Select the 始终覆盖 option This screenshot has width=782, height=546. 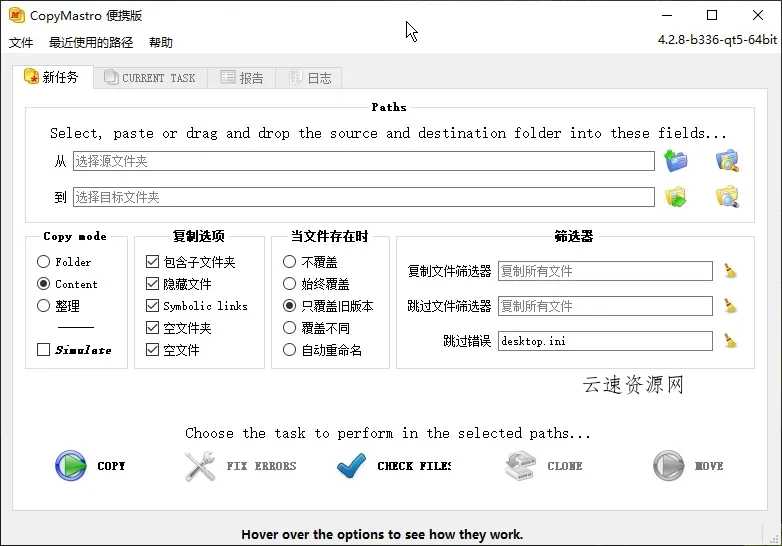(x=289, y=284)
